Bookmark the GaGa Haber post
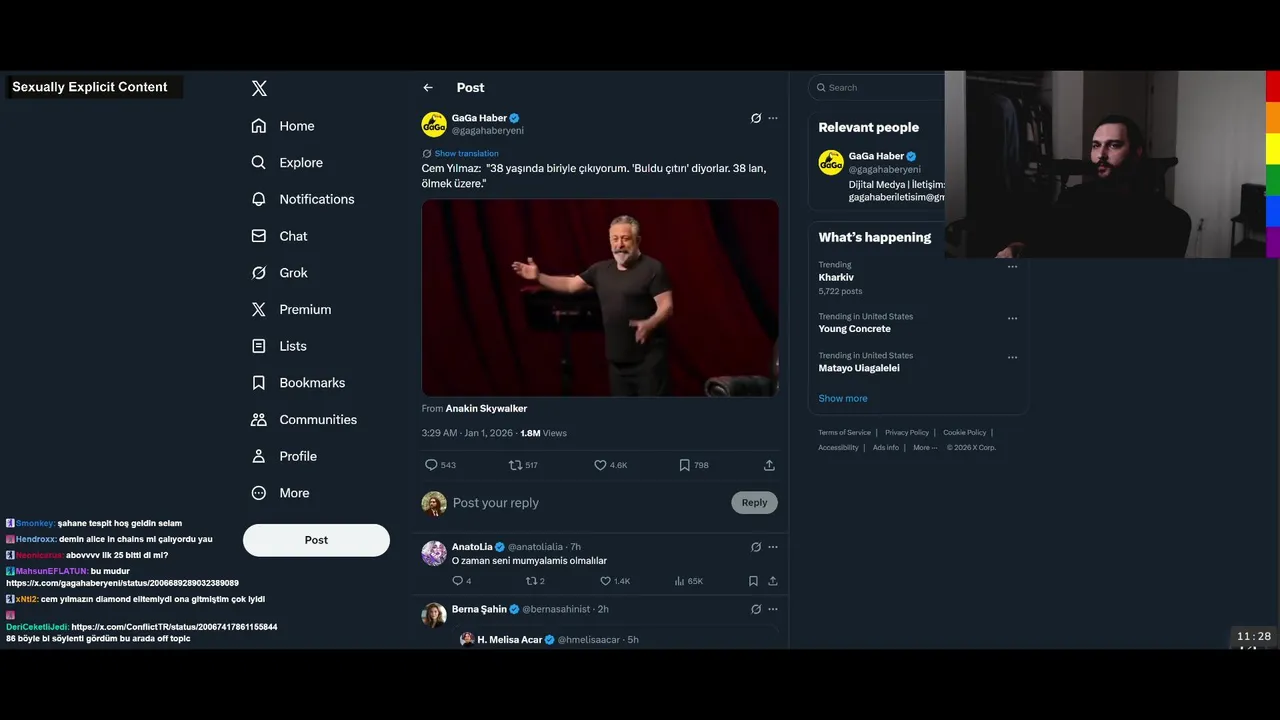The width and height of the screenshot is (1280, 720). pos(684,465)
